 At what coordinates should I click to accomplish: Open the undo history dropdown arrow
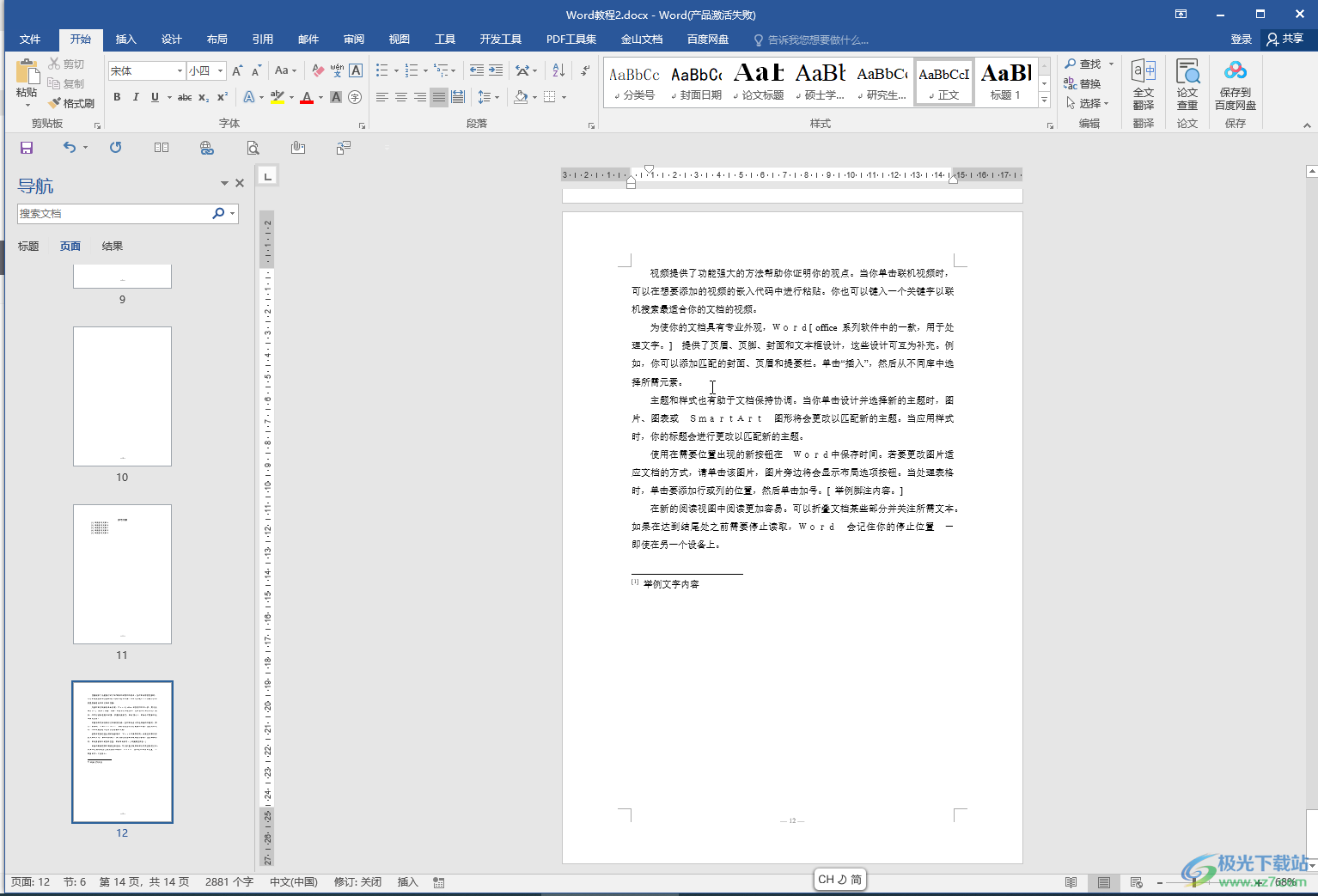pos(85,148)
